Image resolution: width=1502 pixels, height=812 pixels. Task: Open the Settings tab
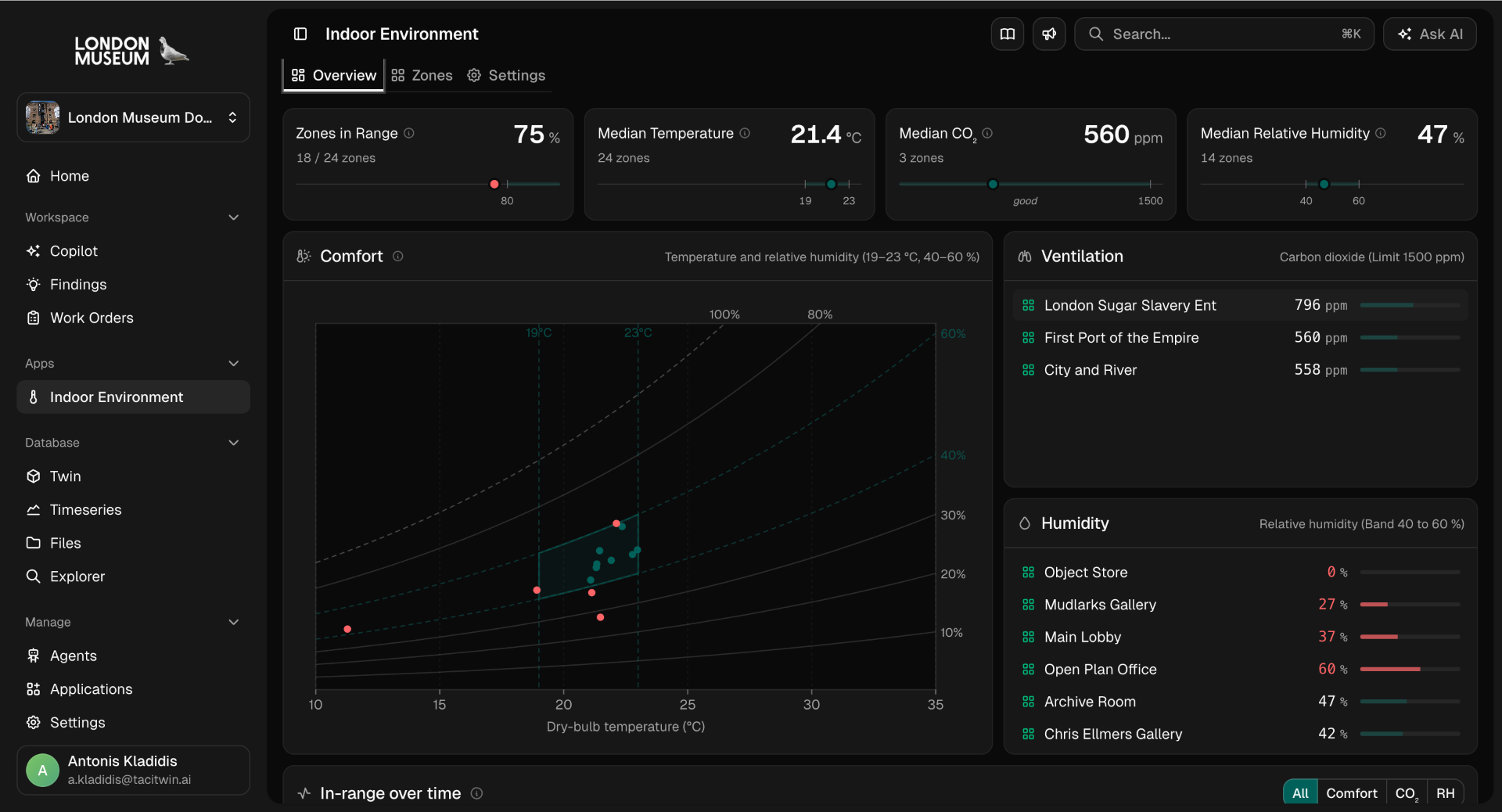[506, 75]
